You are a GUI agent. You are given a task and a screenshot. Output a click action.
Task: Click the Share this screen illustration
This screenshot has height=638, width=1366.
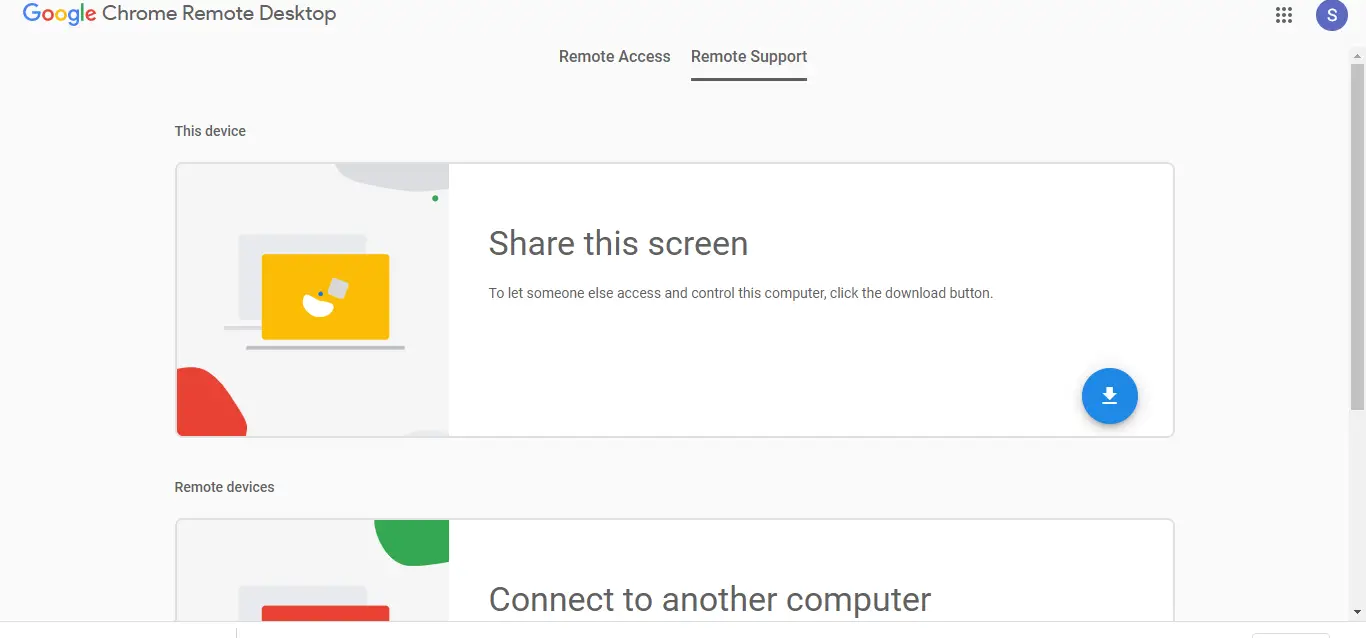click(313, 300)
